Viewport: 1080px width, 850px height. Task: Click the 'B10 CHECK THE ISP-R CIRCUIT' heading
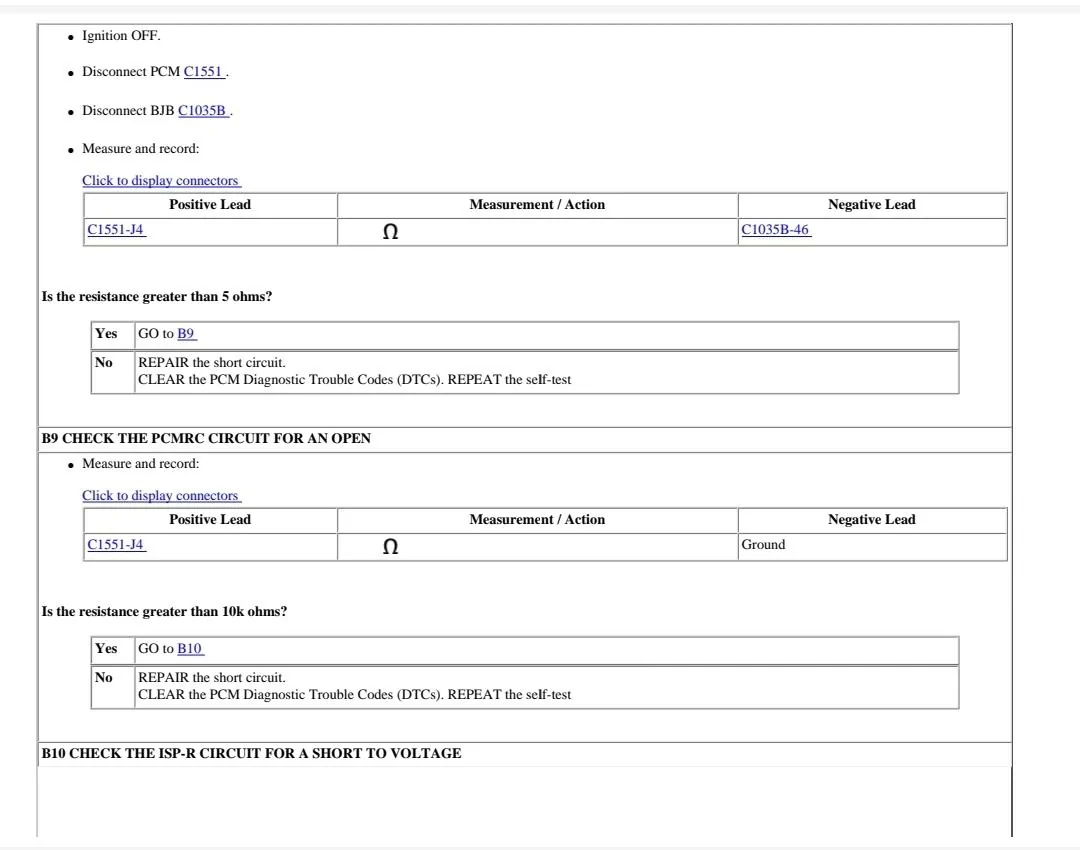[251, 753]
